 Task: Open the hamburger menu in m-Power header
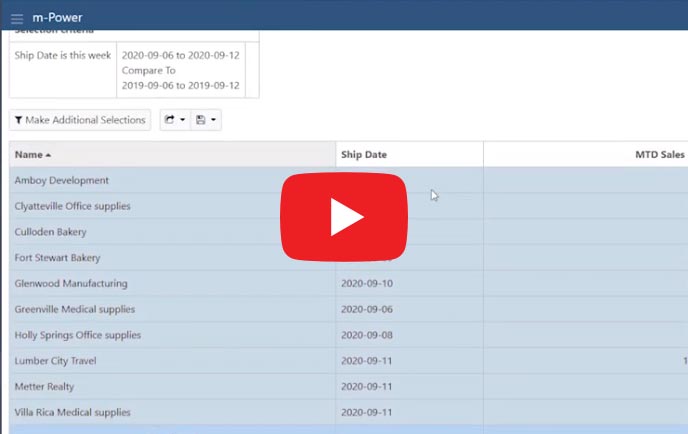[x=17, y=19]
